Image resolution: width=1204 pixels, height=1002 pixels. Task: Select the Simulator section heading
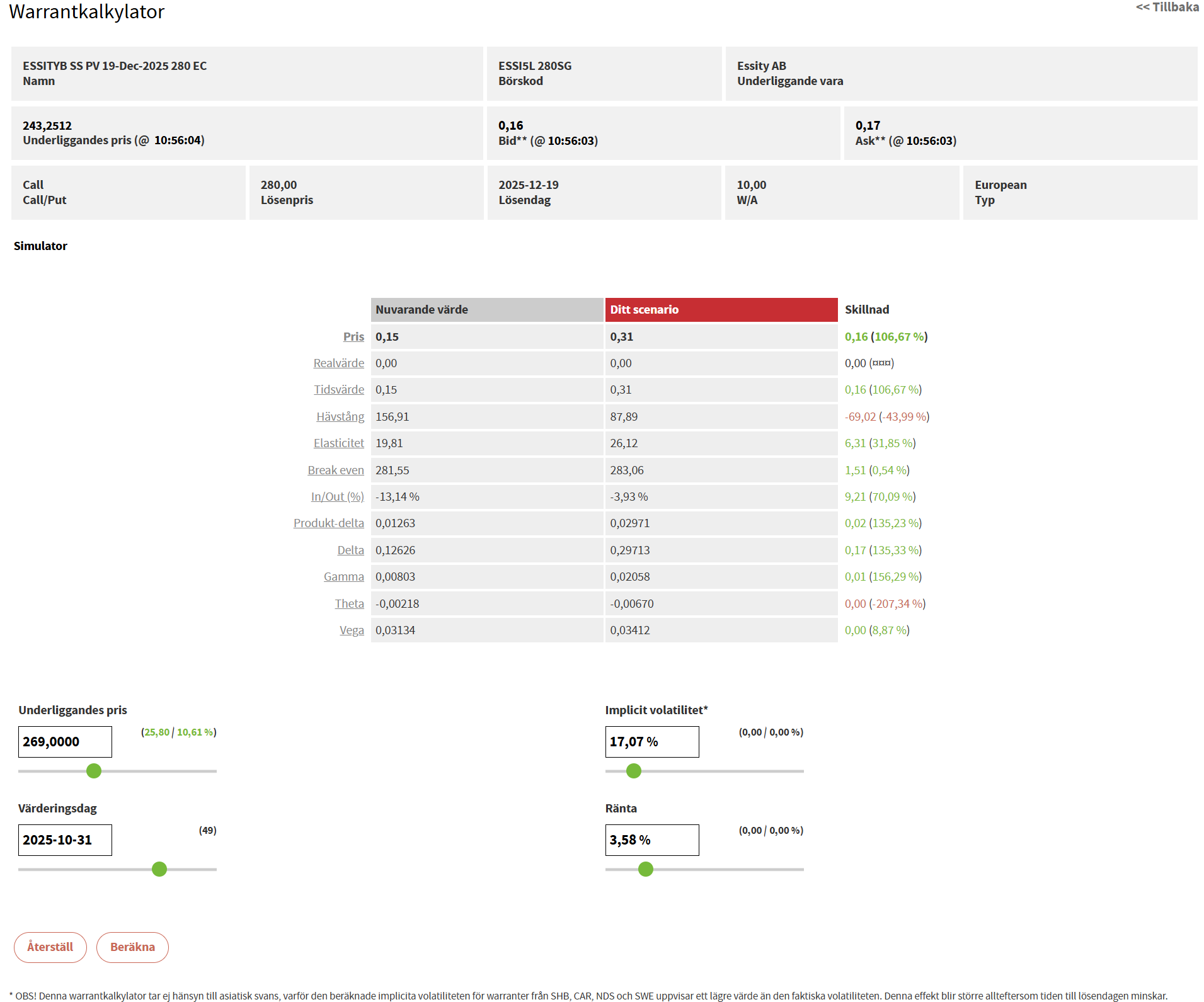[x=40, y=246]
